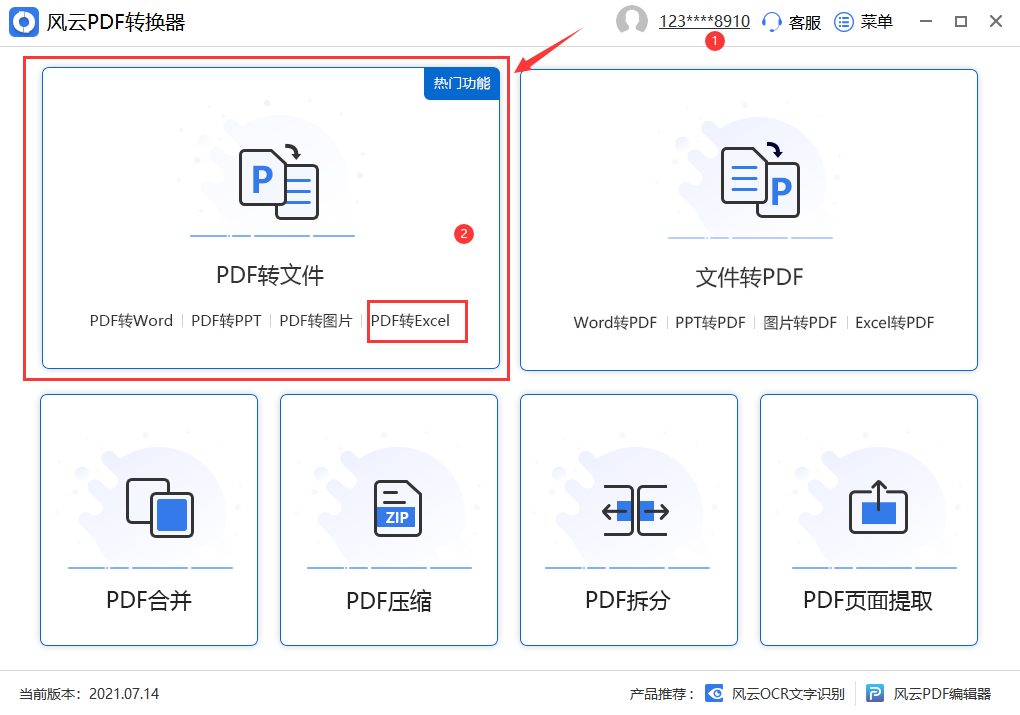Click the user avatar icon
The width and height of the screenshot is (1020, 715).
pyautogui.click(x=632, y=20)
